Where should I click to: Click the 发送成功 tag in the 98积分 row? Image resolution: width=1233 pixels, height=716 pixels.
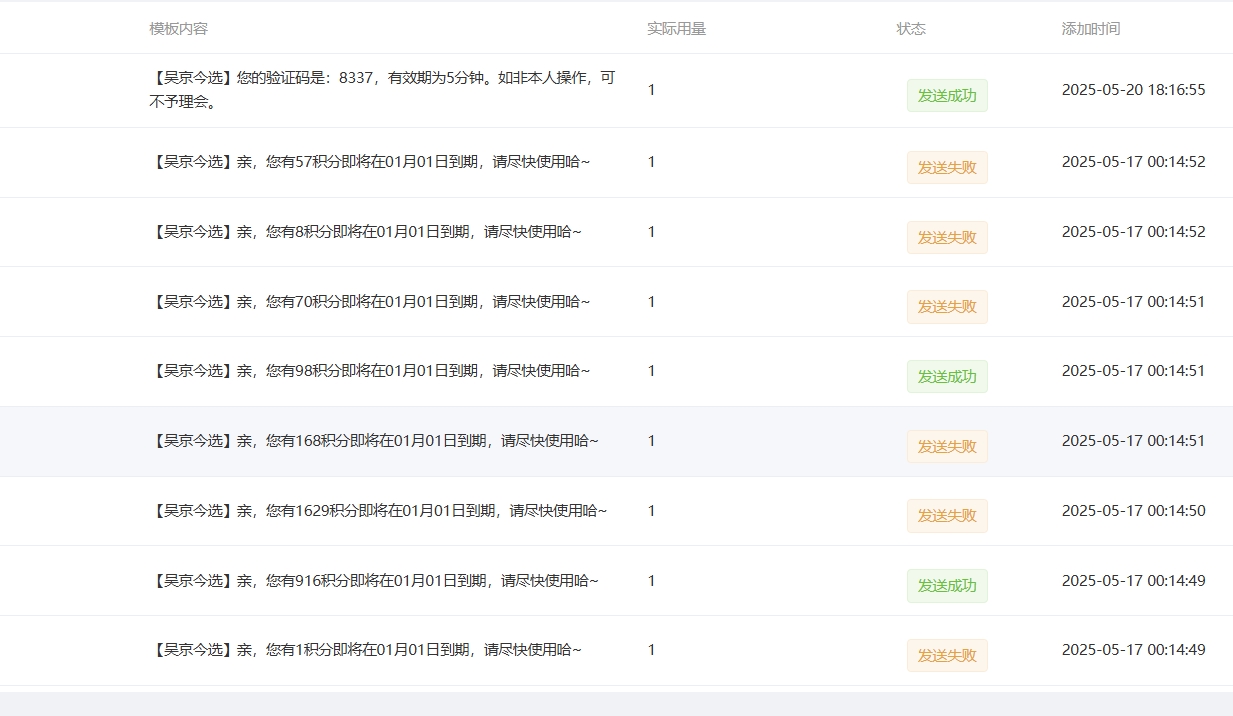tap(947, 377)
